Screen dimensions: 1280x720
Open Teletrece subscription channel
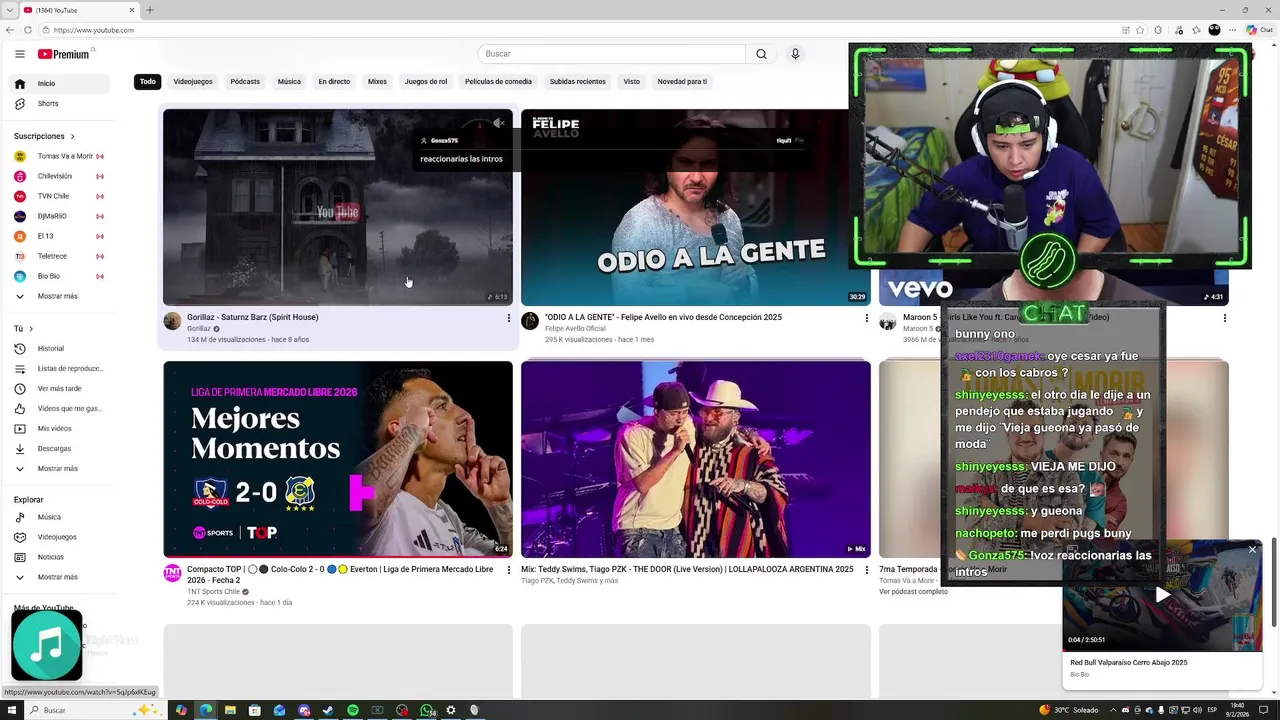click(58, 256)
